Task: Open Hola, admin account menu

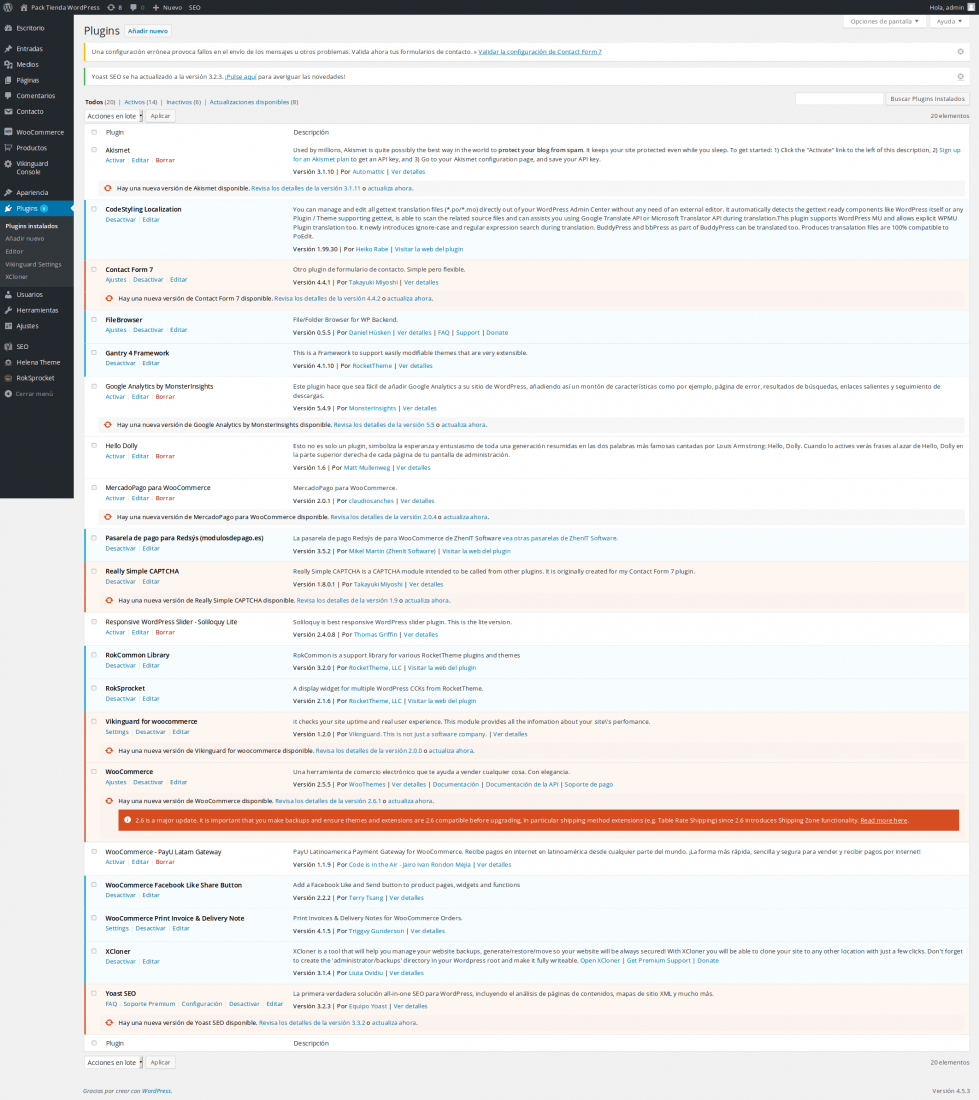Action: tap(952, 7)
